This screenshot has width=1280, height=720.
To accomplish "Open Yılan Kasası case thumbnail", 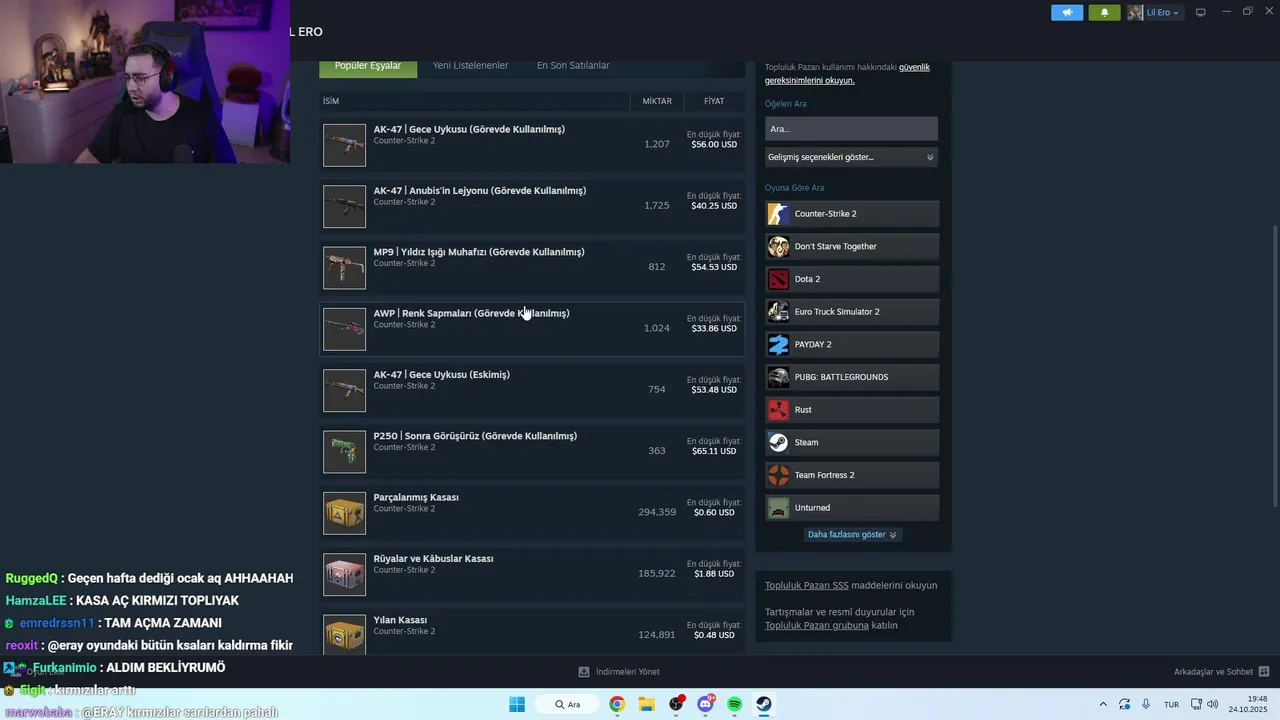I will [345, 635].
